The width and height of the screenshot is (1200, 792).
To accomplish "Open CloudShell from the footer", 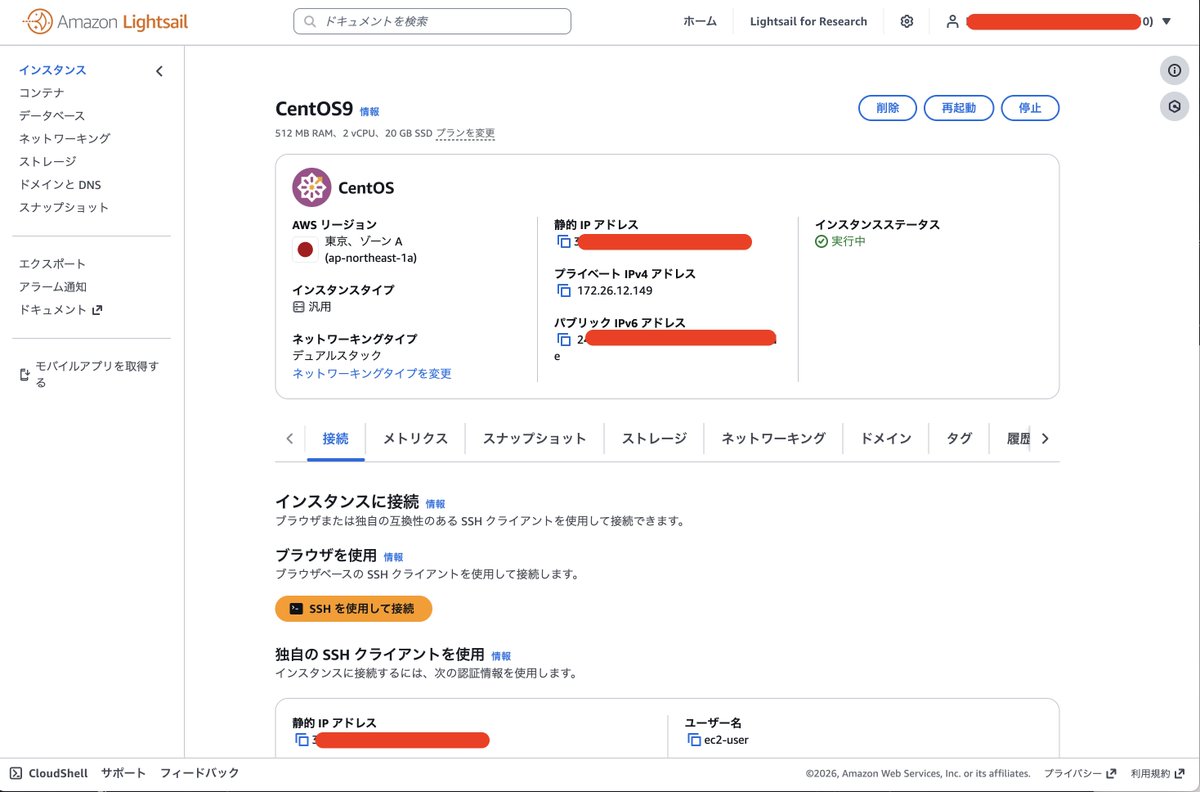I will (x=48, y=773).
